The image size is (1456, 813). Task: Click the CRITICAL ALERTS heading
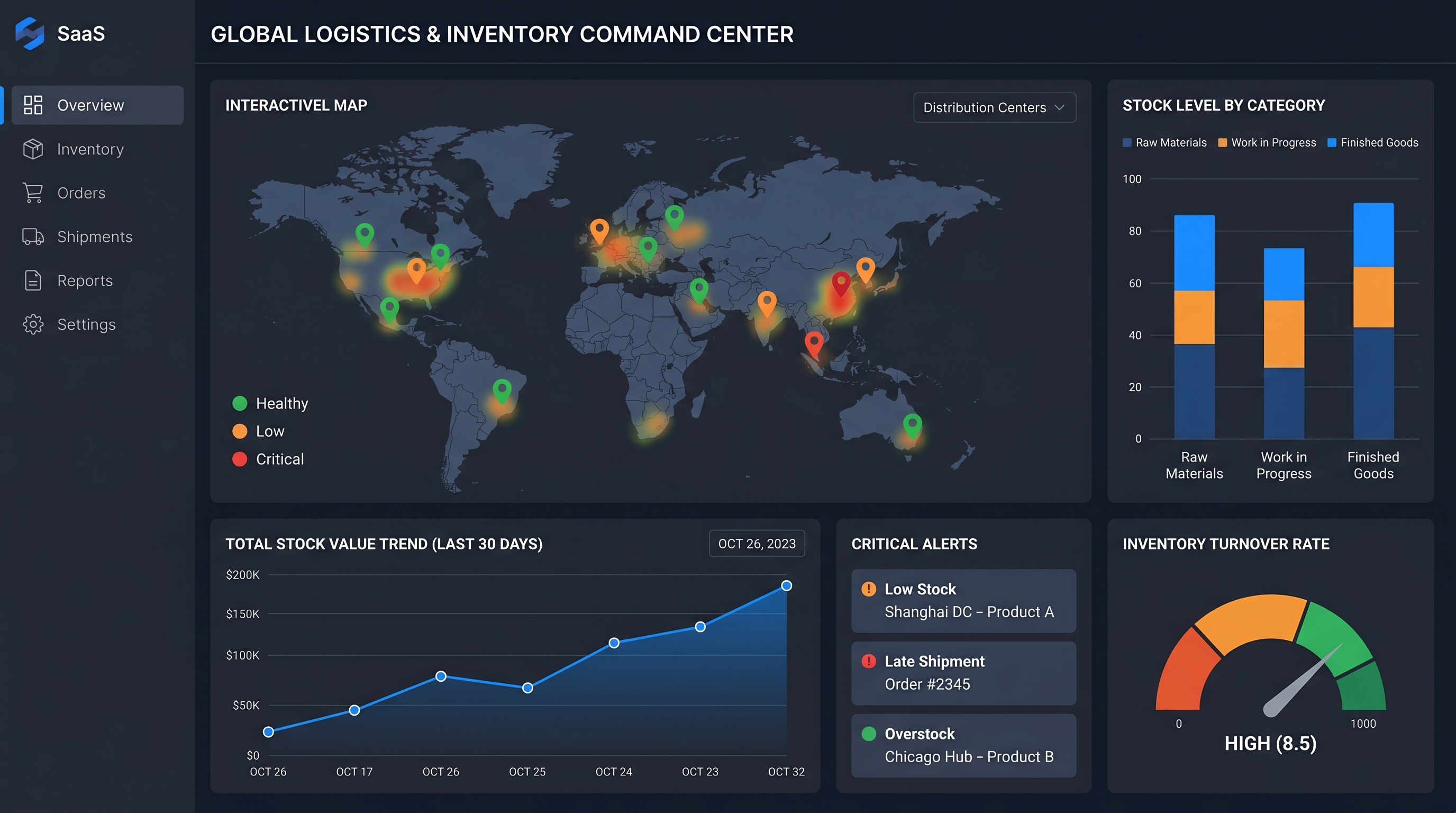tap(914, 544)
